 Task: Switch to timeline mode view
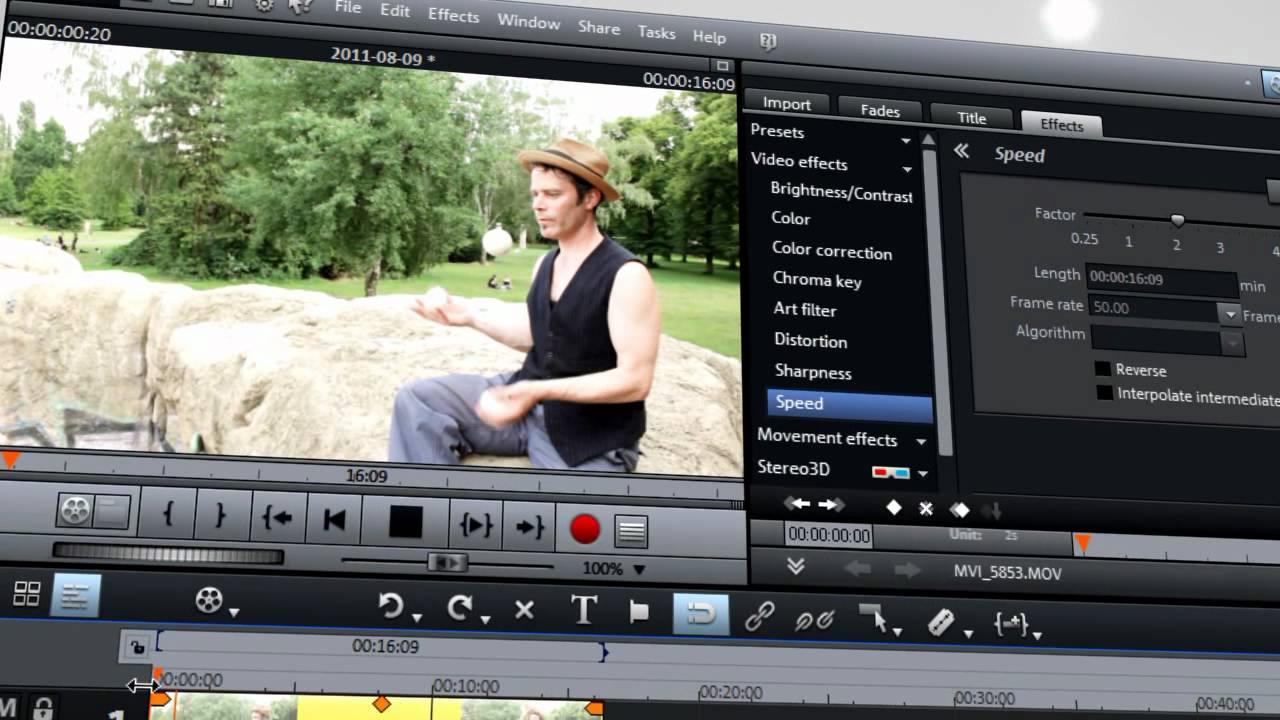(x=75, y=595)
